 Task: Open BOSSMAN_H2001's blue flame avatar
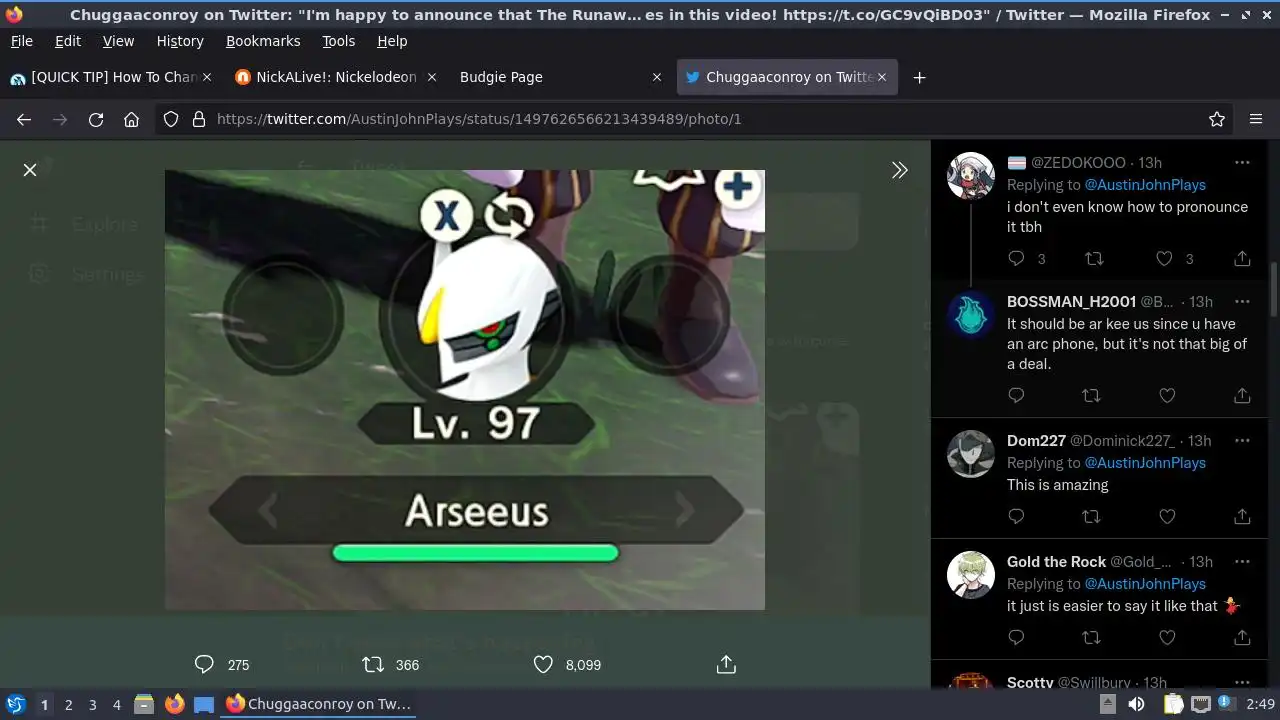(x=971, y=316)
